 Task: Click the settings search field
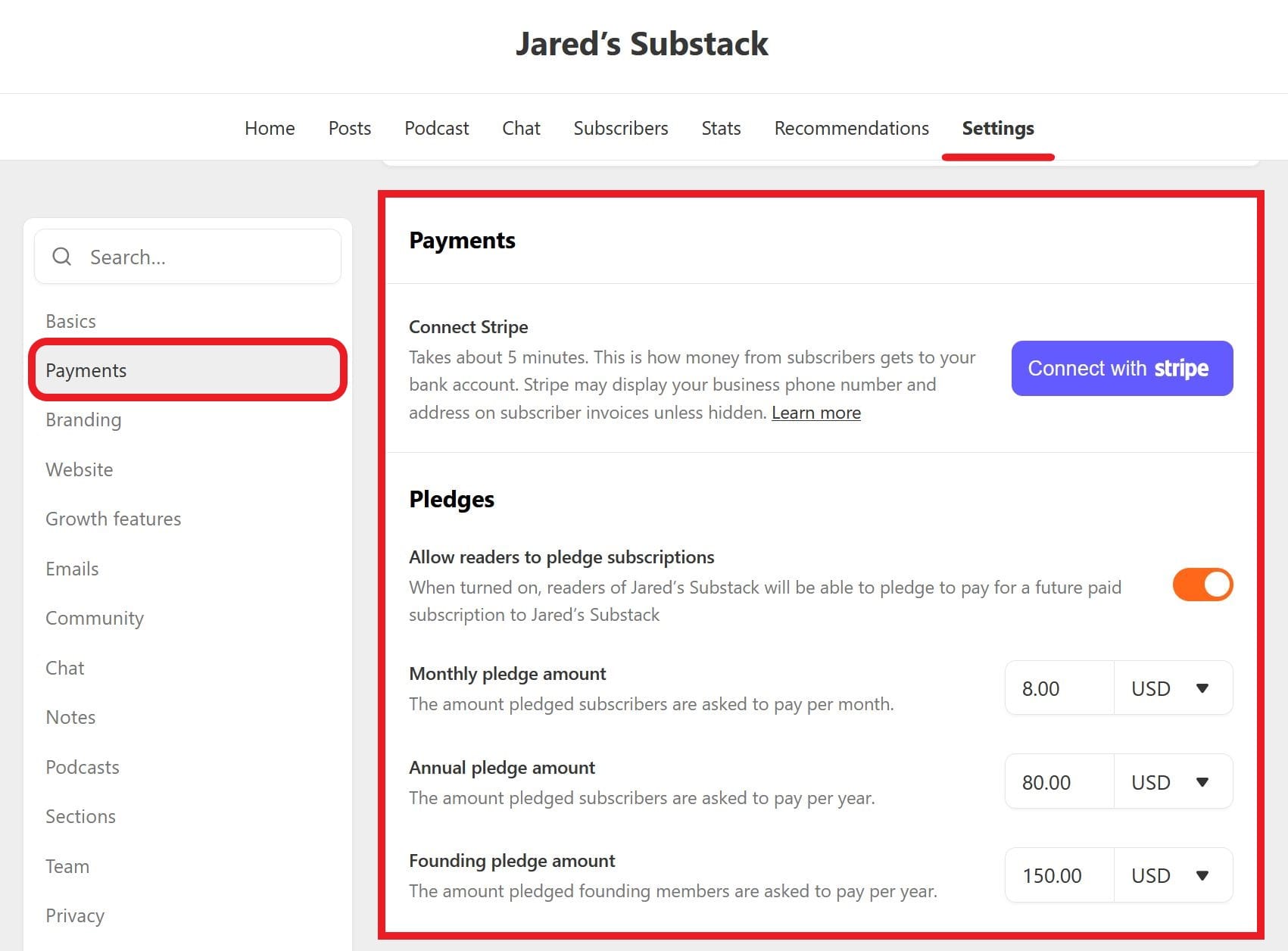(x=189, y=257)
